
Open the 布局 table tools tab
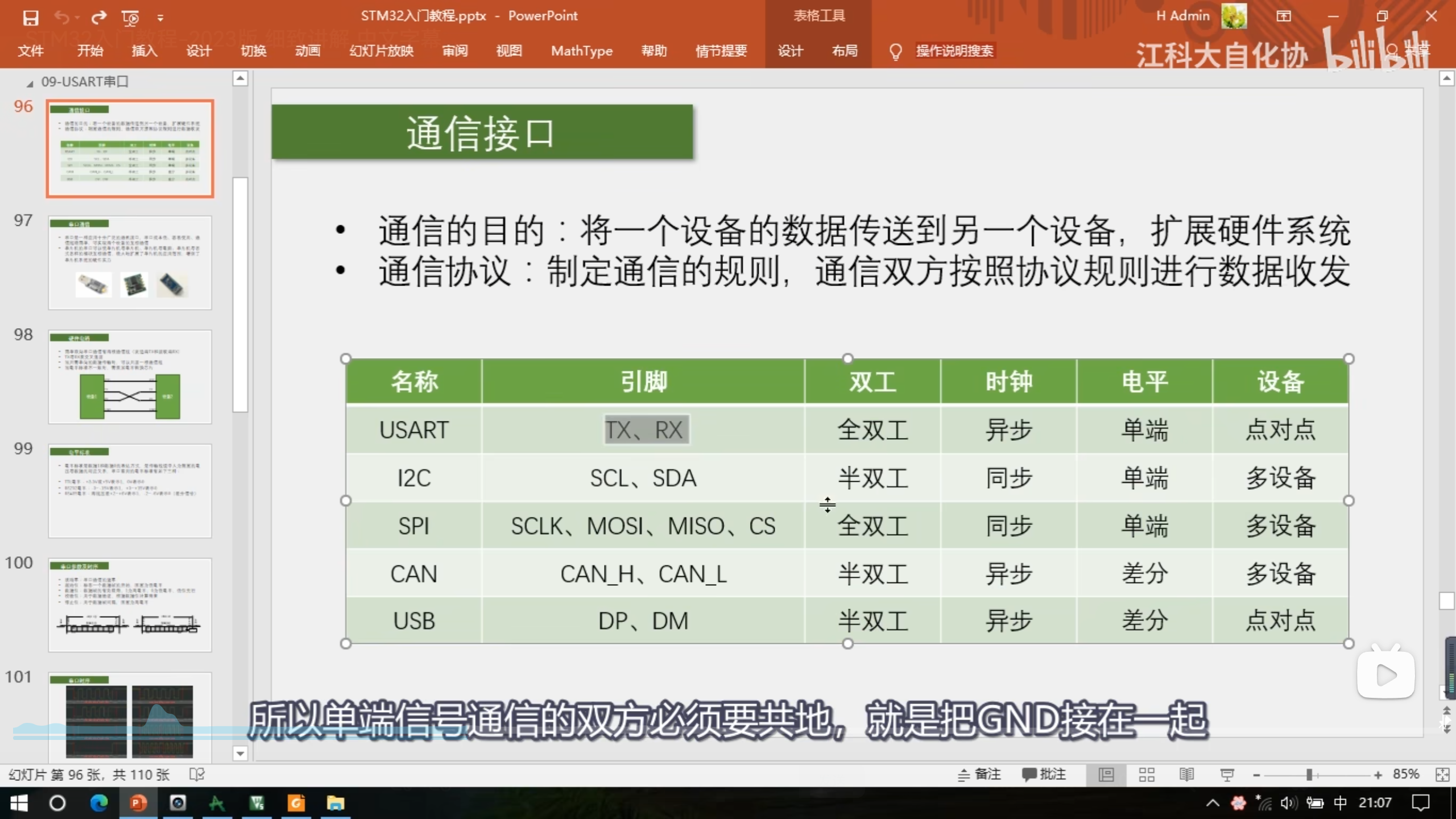tap(845, 51)
